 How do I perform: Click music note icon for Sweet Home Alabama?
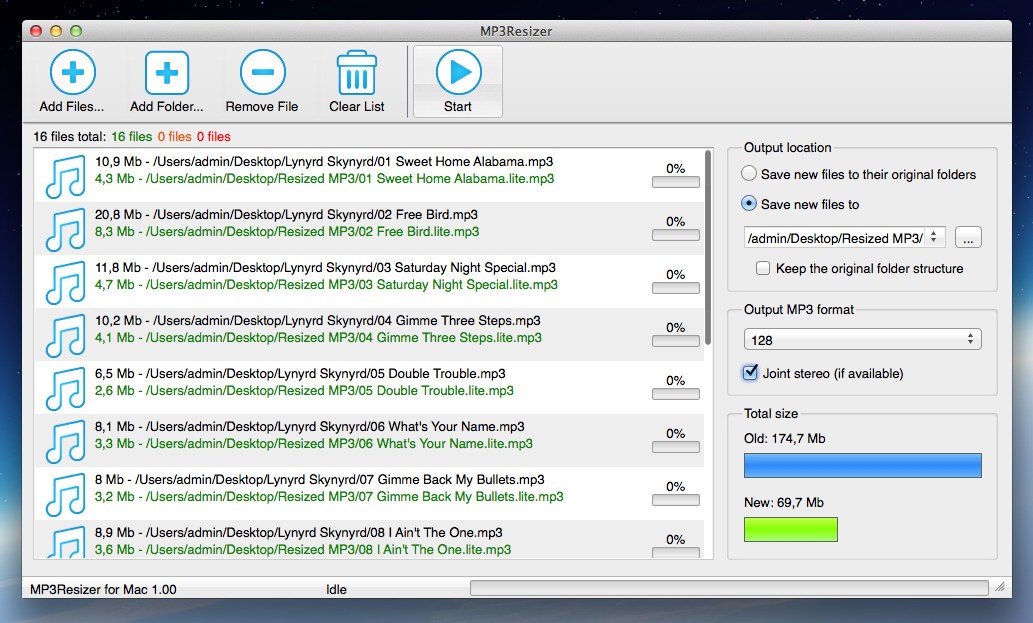tap(65, 176)
